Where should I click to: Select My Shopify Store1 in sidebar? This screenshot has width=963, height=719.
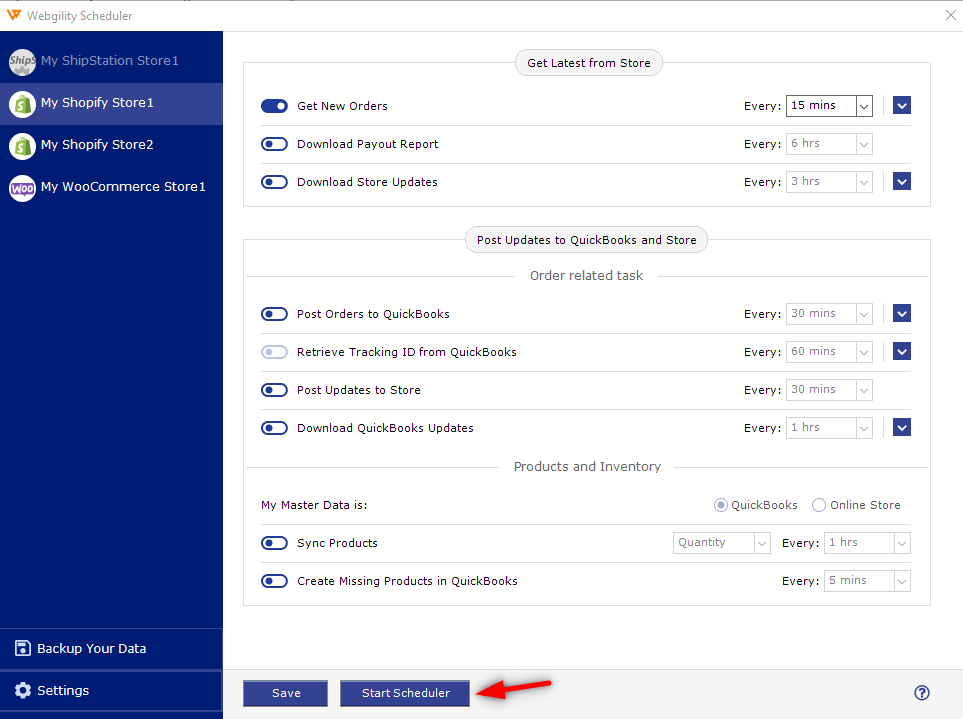(x=111, y=103)
